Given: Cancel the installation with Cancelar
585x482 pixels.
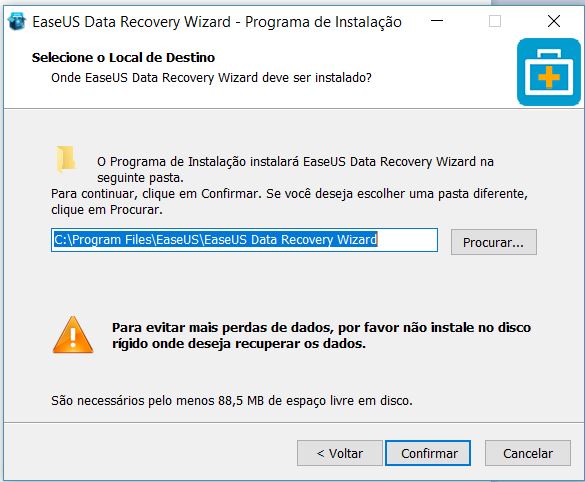Looking at the screenshot, I should (528, 453).
